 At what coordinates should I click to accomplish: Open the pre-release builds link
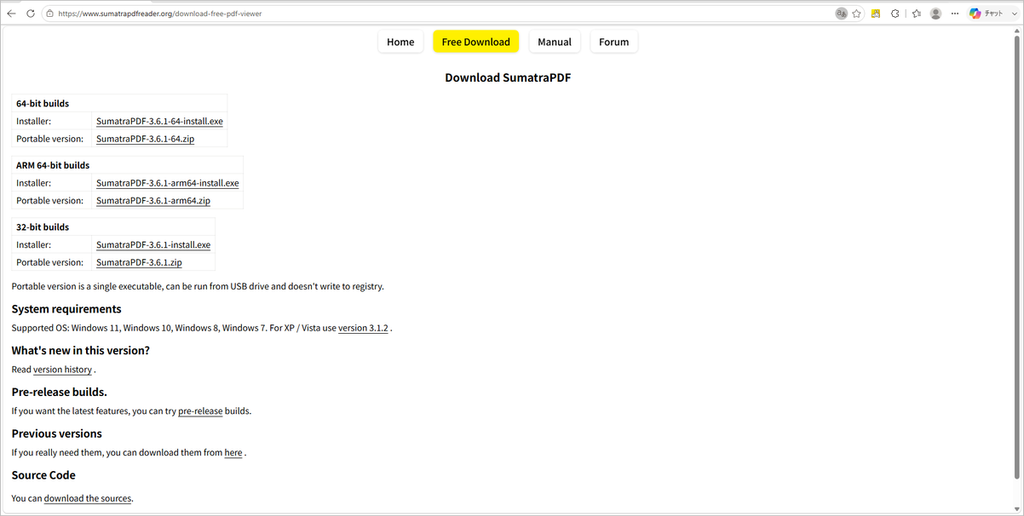pyautogui.click(x=200, y=411)
